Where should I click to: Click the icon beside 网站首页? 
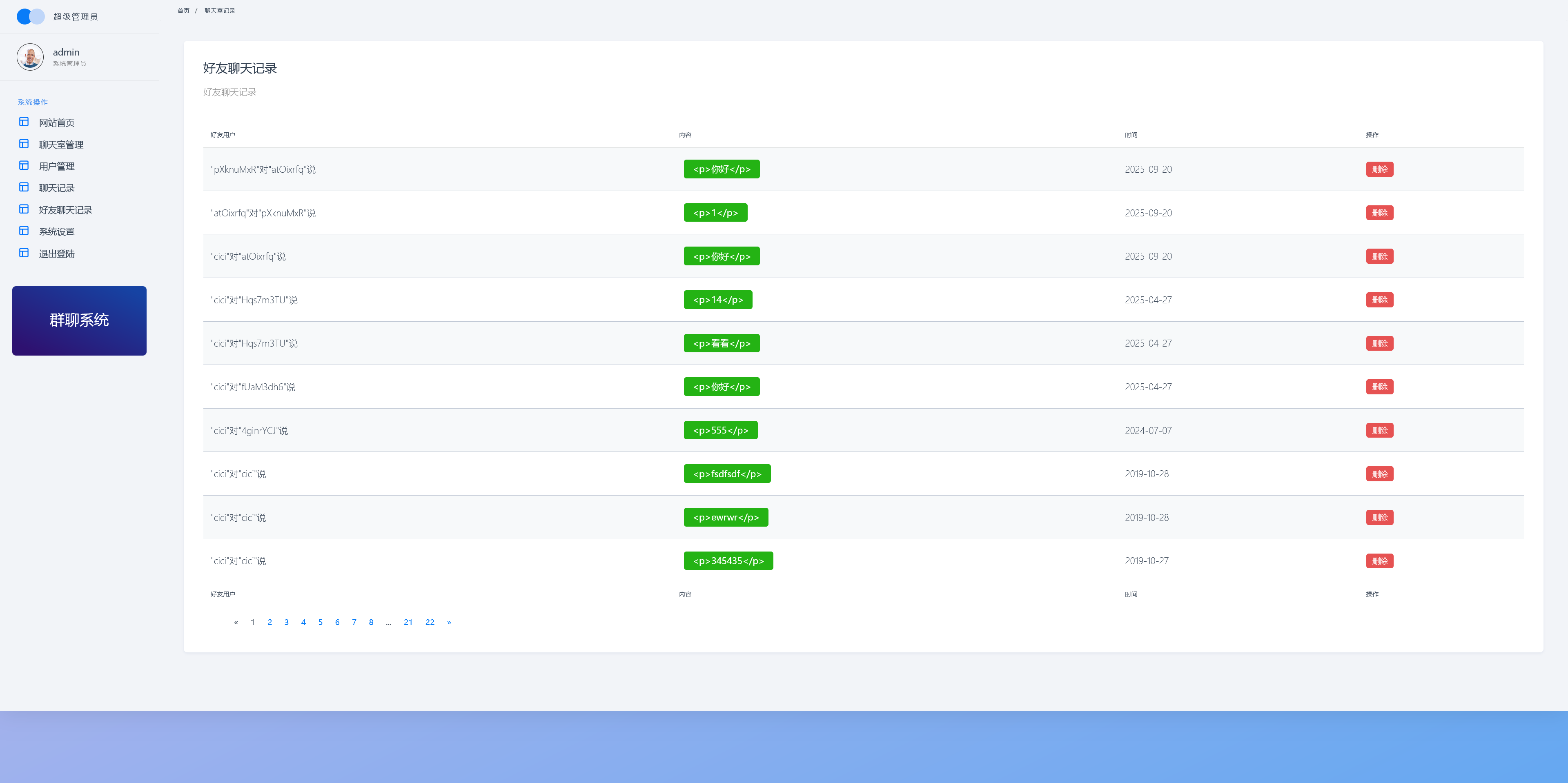24,122
